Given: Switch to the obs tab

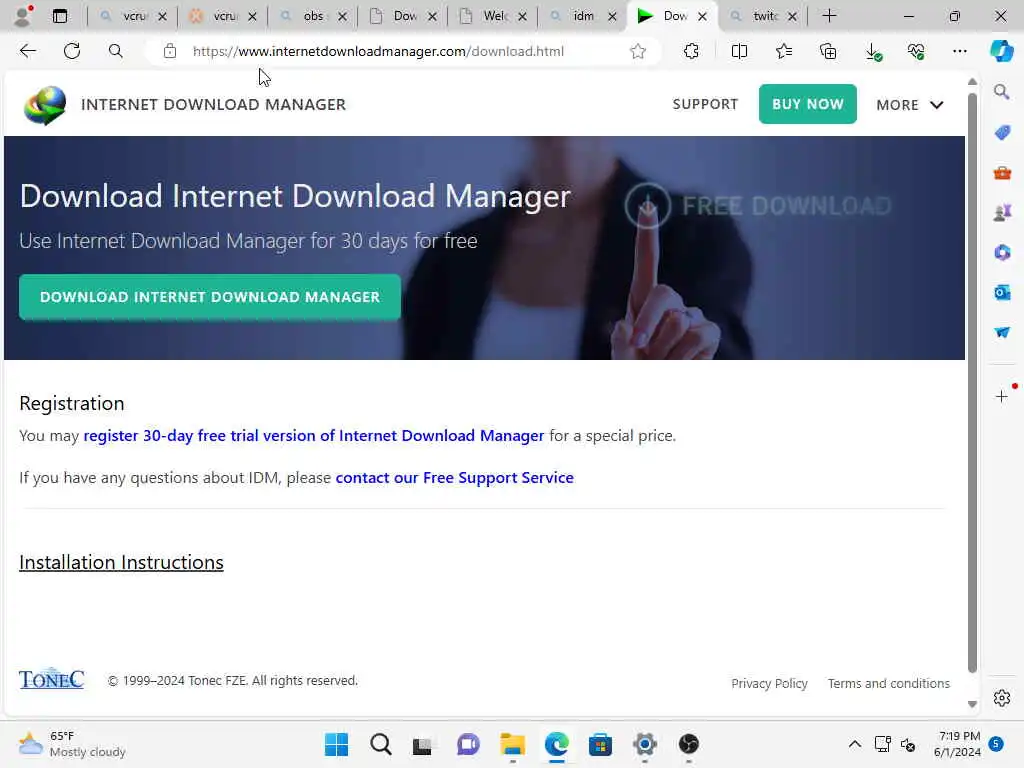Looking at the screenshot, I should pyautogui.click(x=313, y=16).
